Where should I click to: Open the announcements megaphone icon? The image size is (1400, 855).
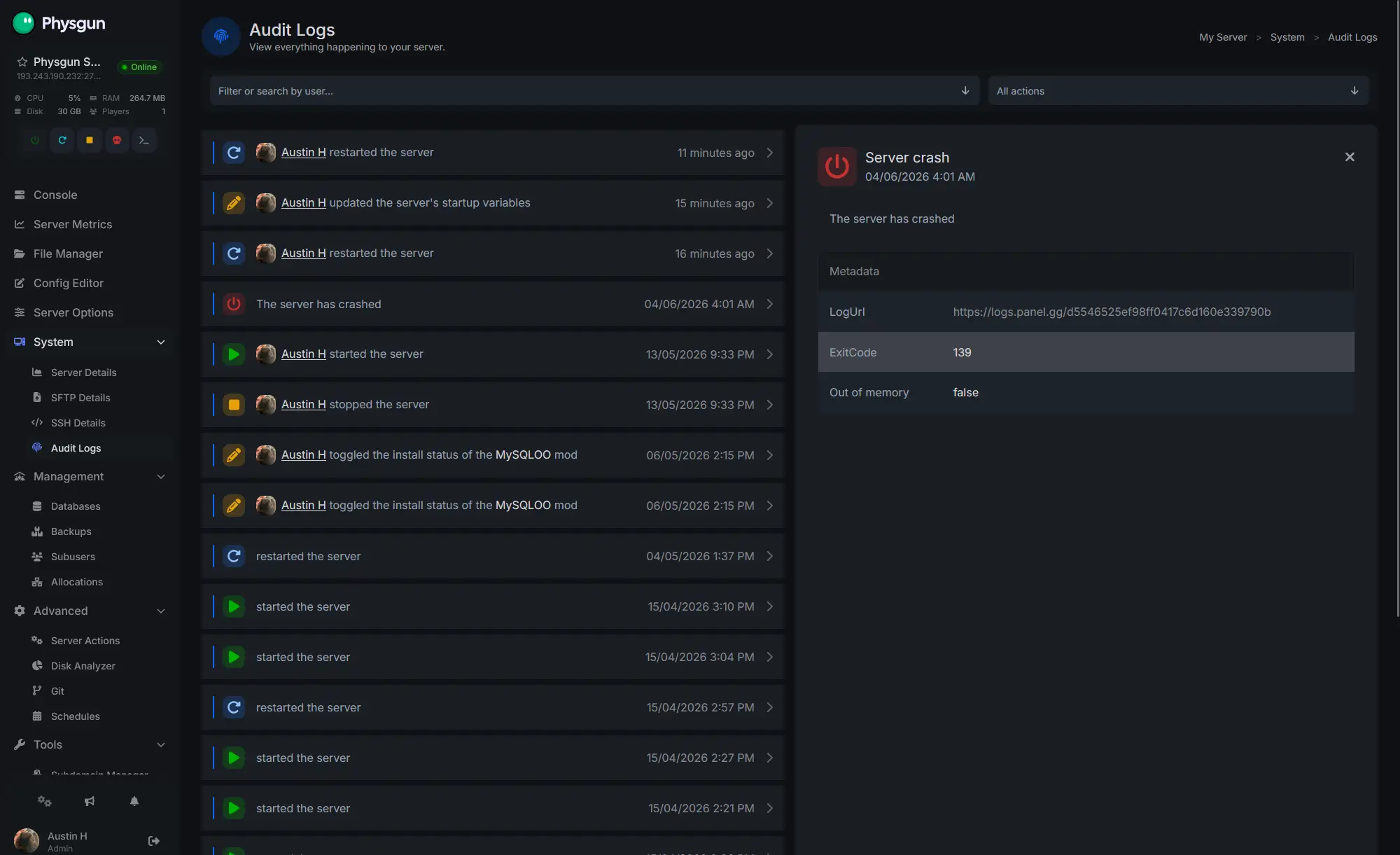(90, 801)
